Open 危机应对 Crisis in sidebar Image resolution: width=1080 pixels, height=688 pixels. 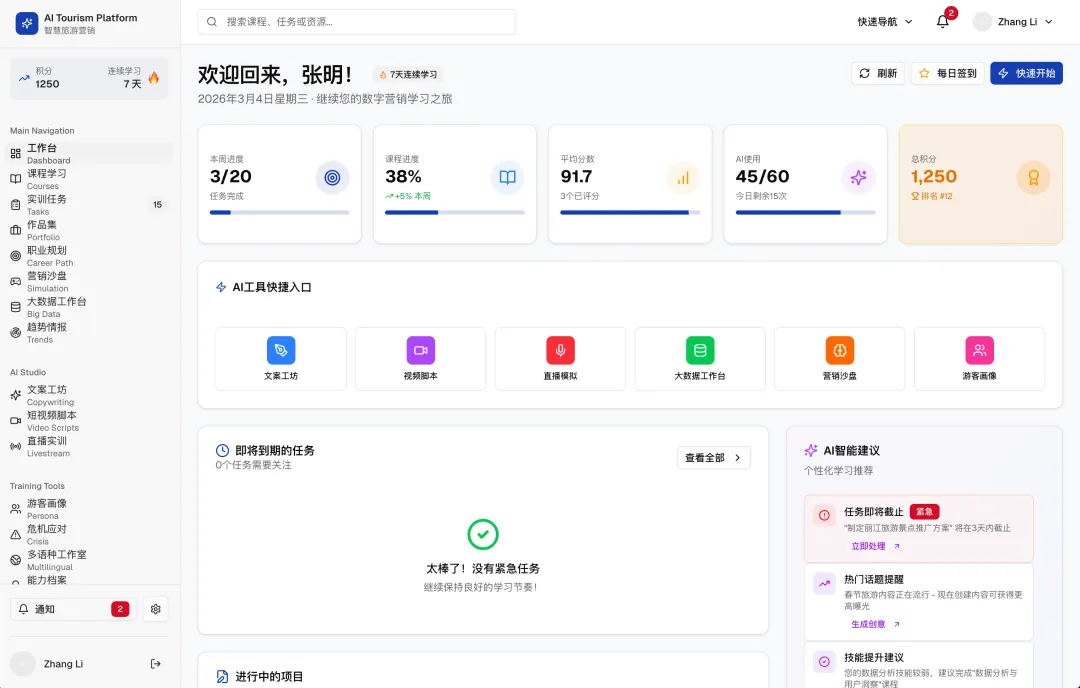90,534
